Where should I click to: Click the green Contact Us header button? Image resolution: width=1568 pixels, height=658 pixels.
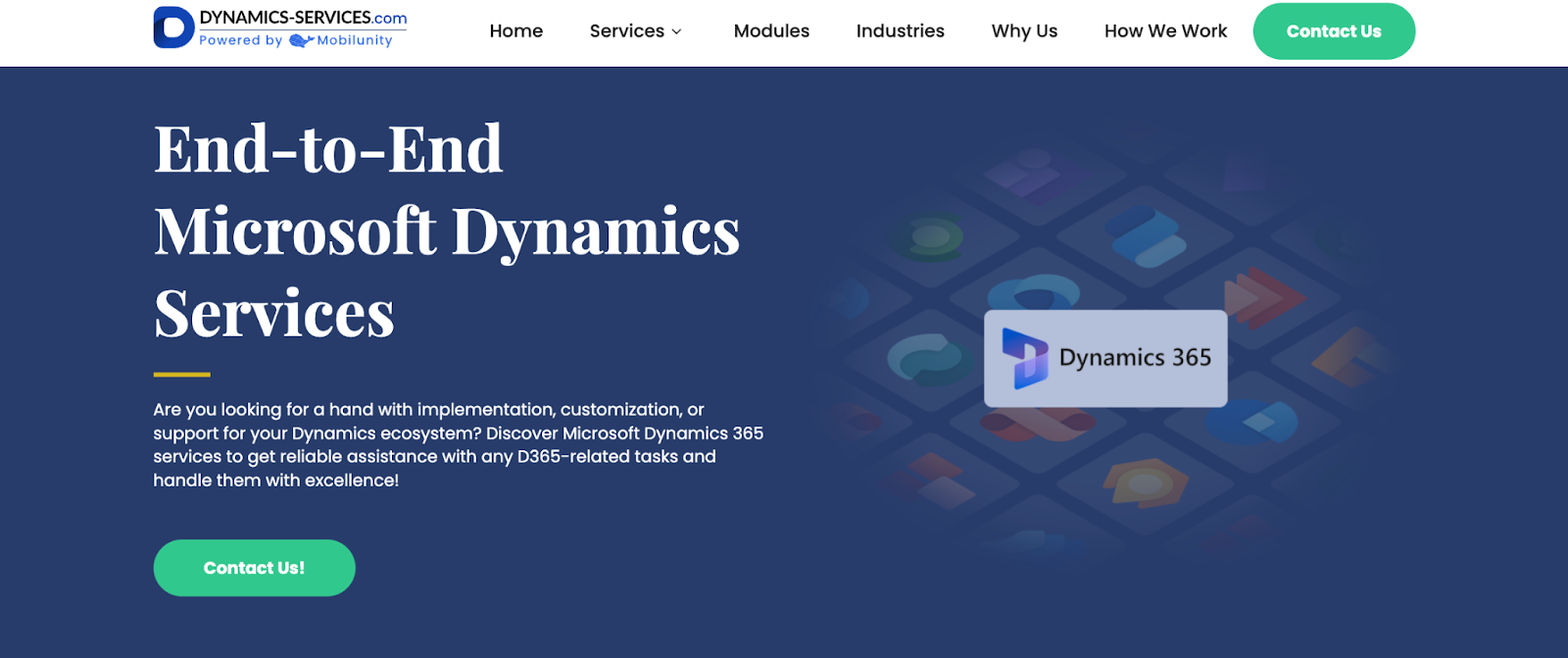1334,31
